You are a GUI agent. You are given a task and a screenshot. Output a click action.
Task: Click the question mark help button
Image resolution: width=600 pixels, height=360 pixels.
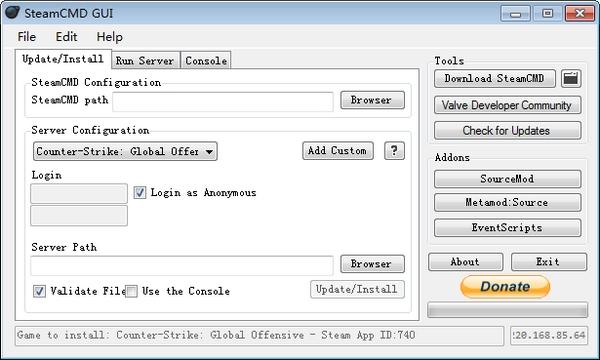(x=394, y=151)
